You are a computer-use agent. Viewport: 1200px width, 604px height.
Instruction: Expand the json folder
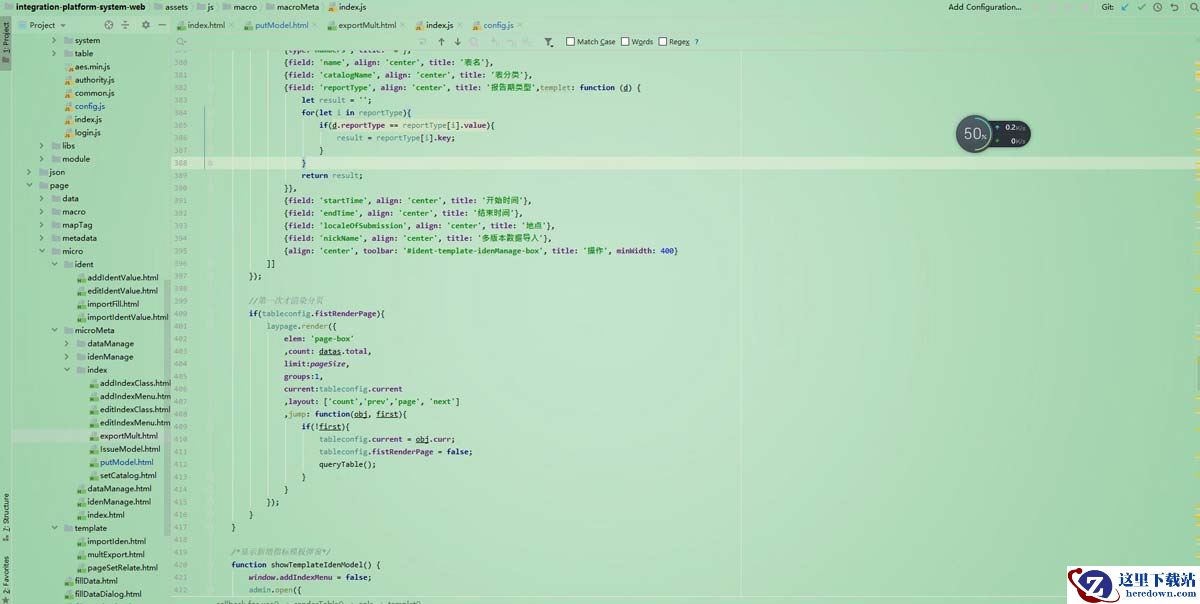29,172
